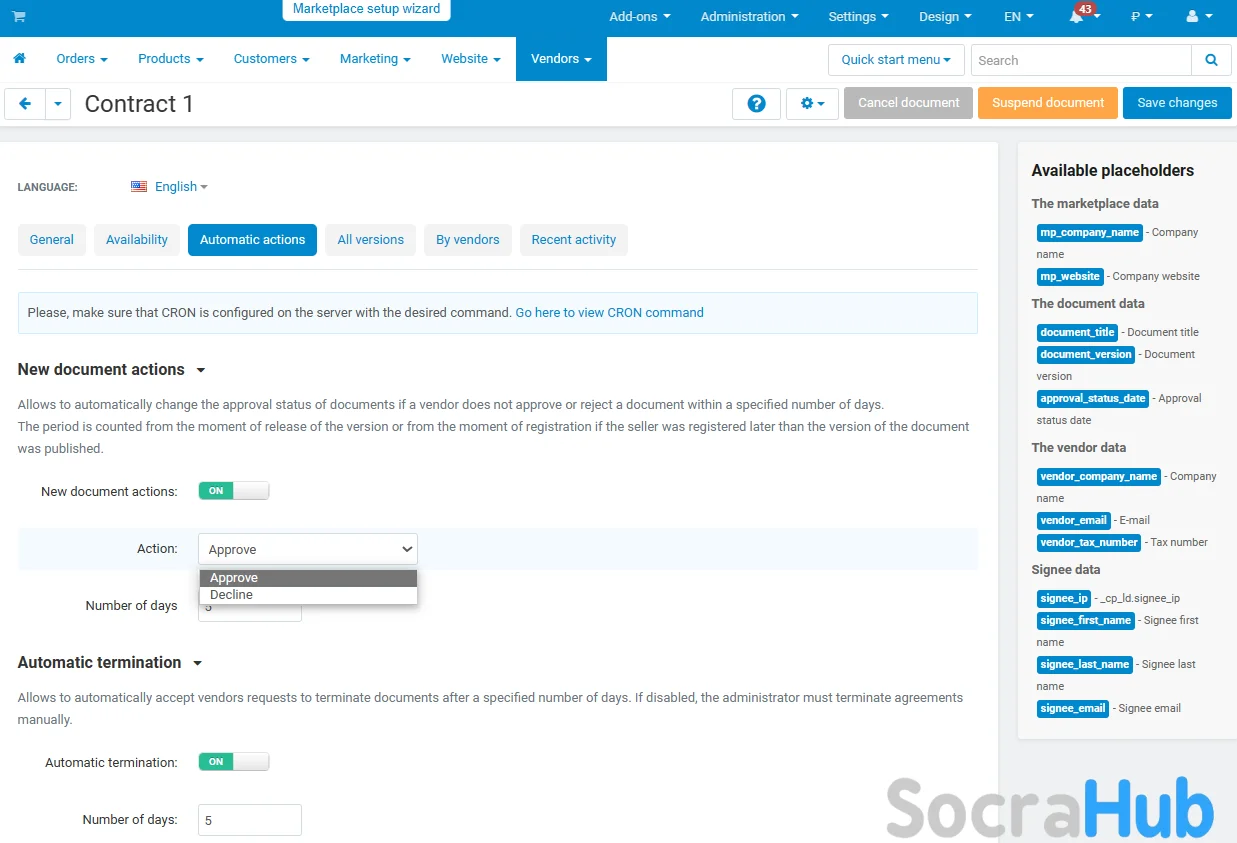Open the Action dropdown showing Approve
The height and width of the screenshot is (843, 1237).
click(x=308, y=549)
